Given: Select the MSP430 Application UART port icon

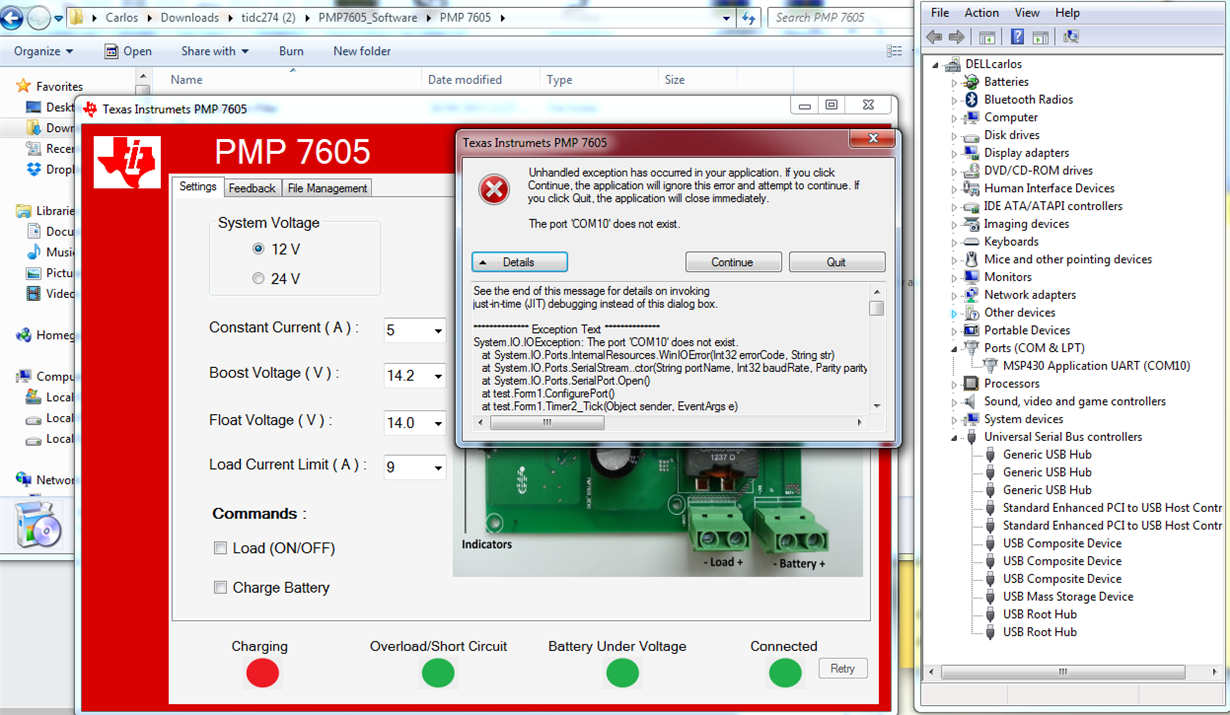Looking at the screenshot, I should 990,366.
